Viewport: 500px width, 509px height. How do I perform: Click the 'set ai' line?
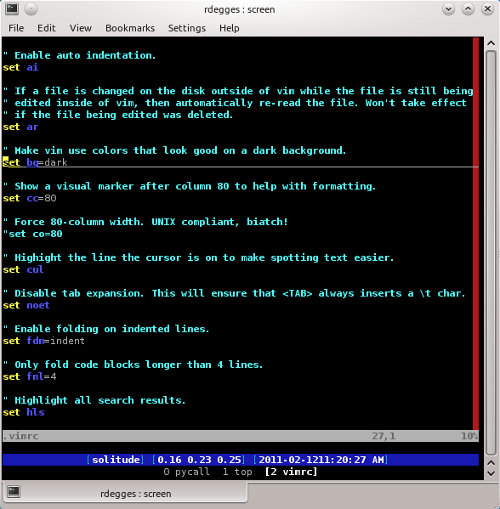tap(21, 67)
